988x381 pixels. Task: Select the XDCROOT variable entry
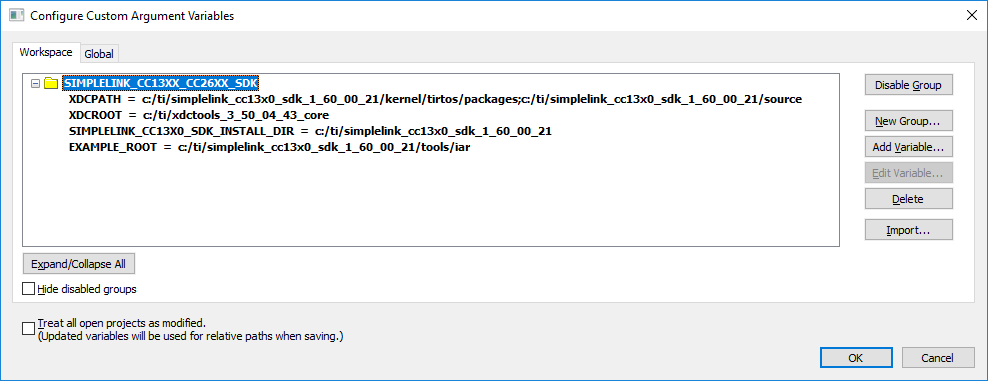point(198,116)
